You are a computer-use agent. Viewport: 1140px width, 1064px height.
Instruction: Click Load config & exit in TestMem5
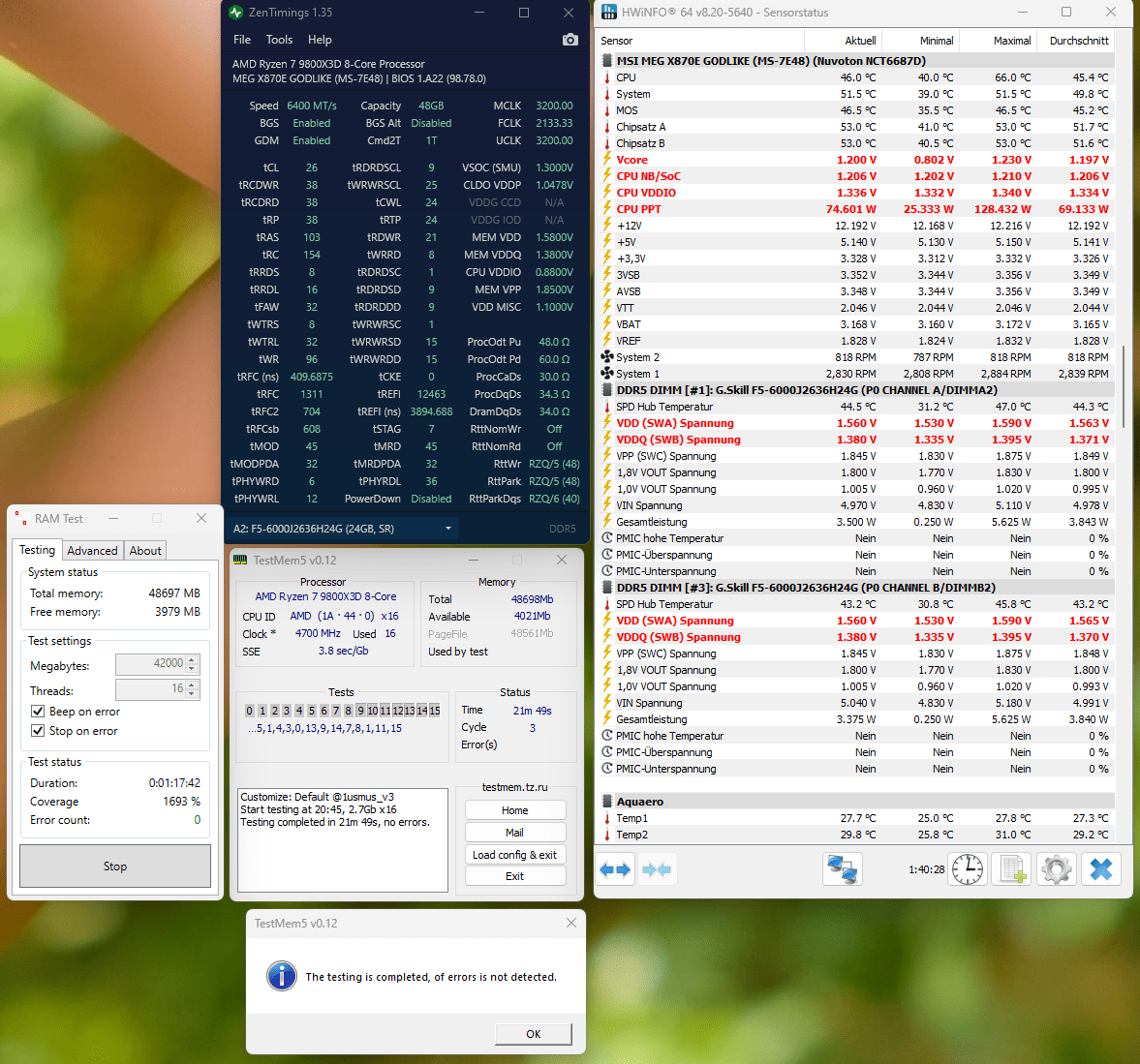coord(514,855)
